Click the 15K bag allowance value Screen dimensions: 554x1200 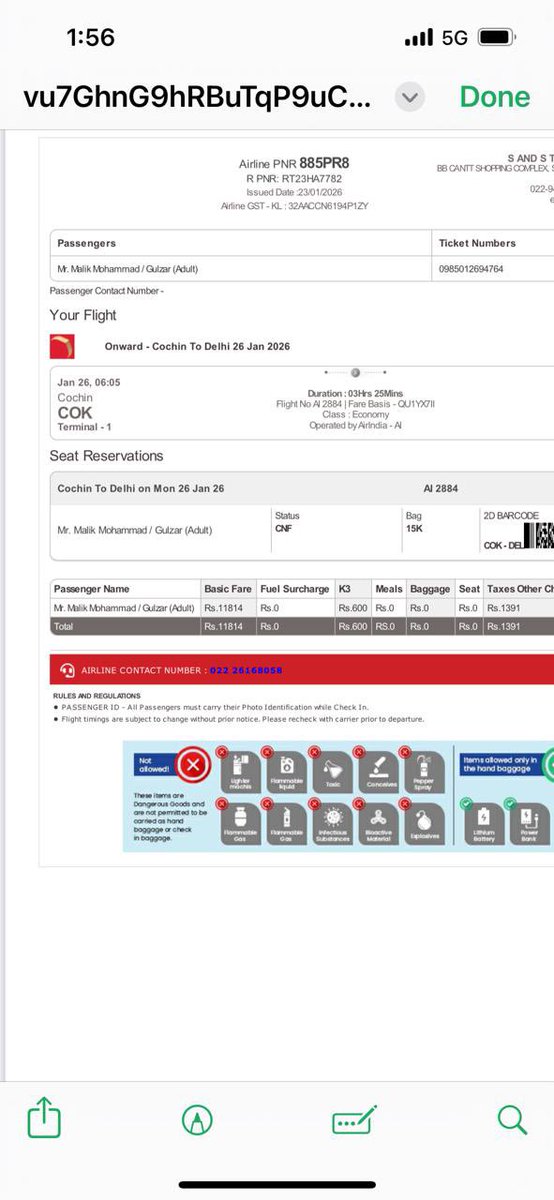pyautogui.click(x=414, y=528)
